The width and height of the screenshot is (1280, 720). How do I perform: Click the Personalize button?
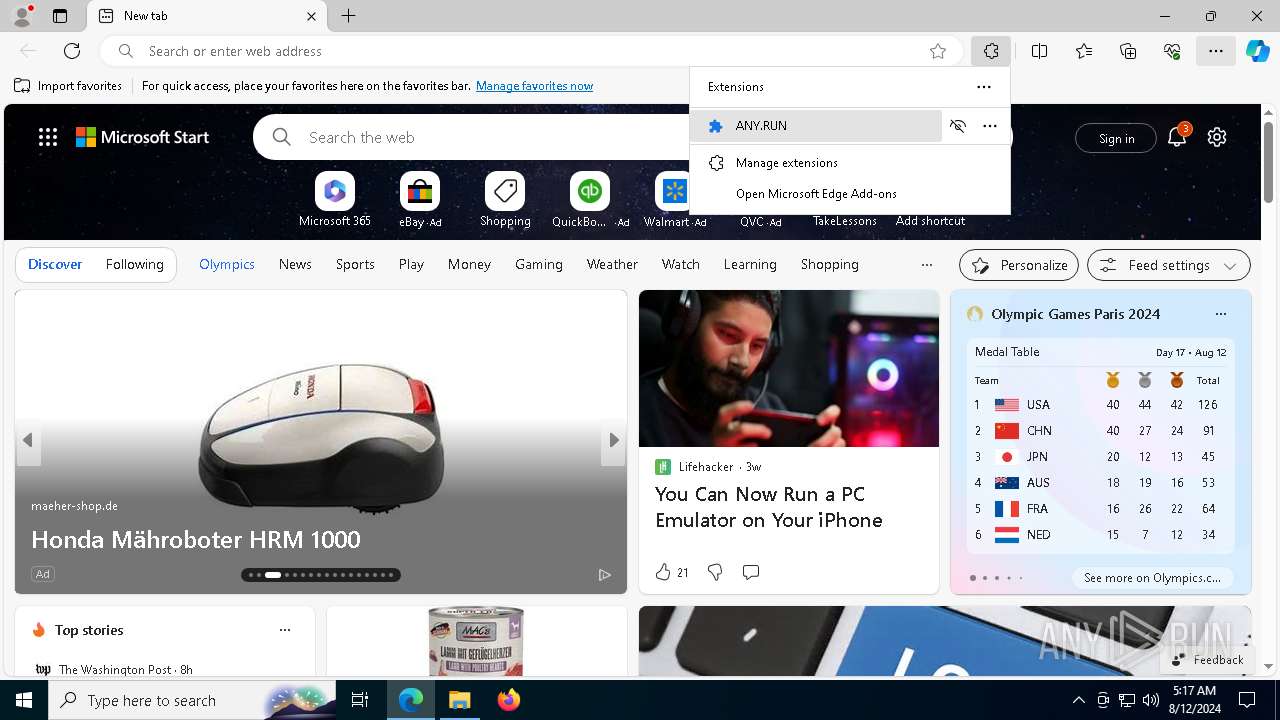pos(1019,265)
